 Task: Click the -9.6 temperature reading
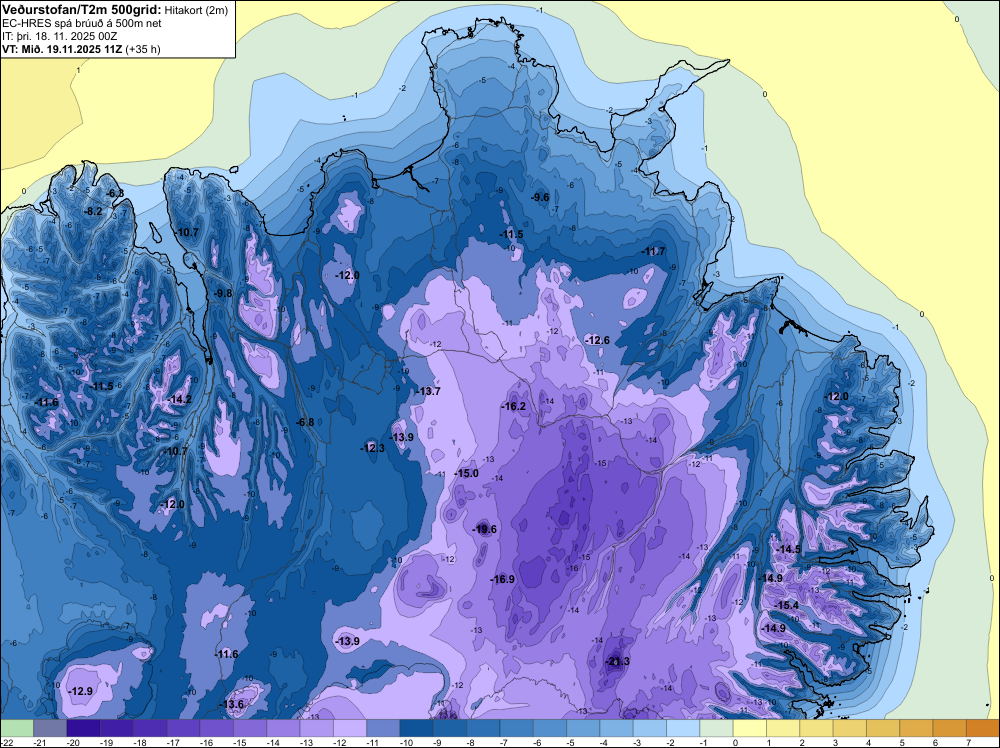540,197
